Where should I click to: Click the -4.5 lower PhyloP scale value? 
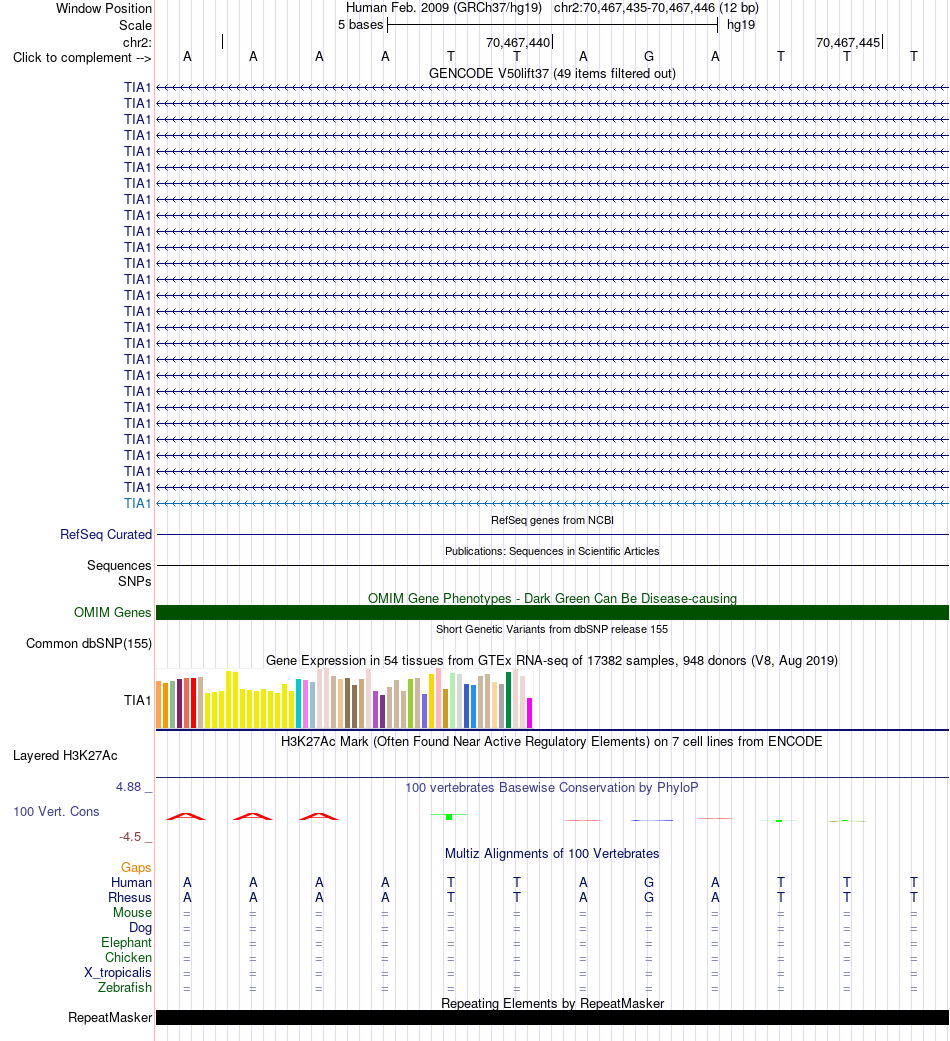[x=130, y=837]
